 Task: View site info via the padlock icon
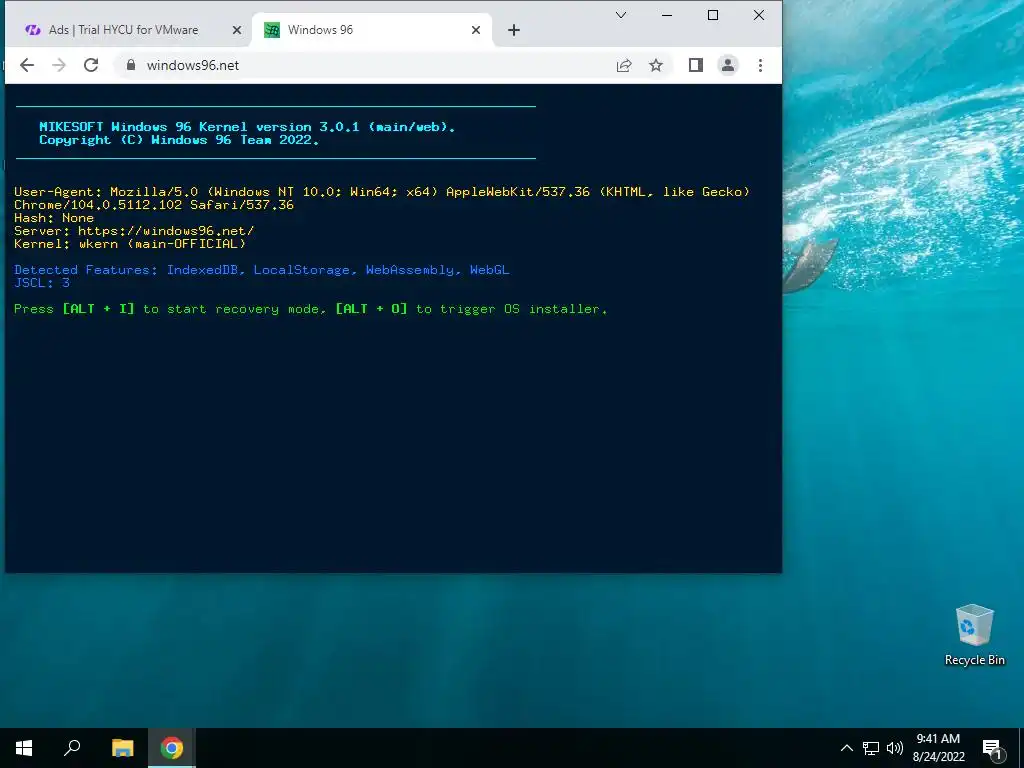(131, 65)
